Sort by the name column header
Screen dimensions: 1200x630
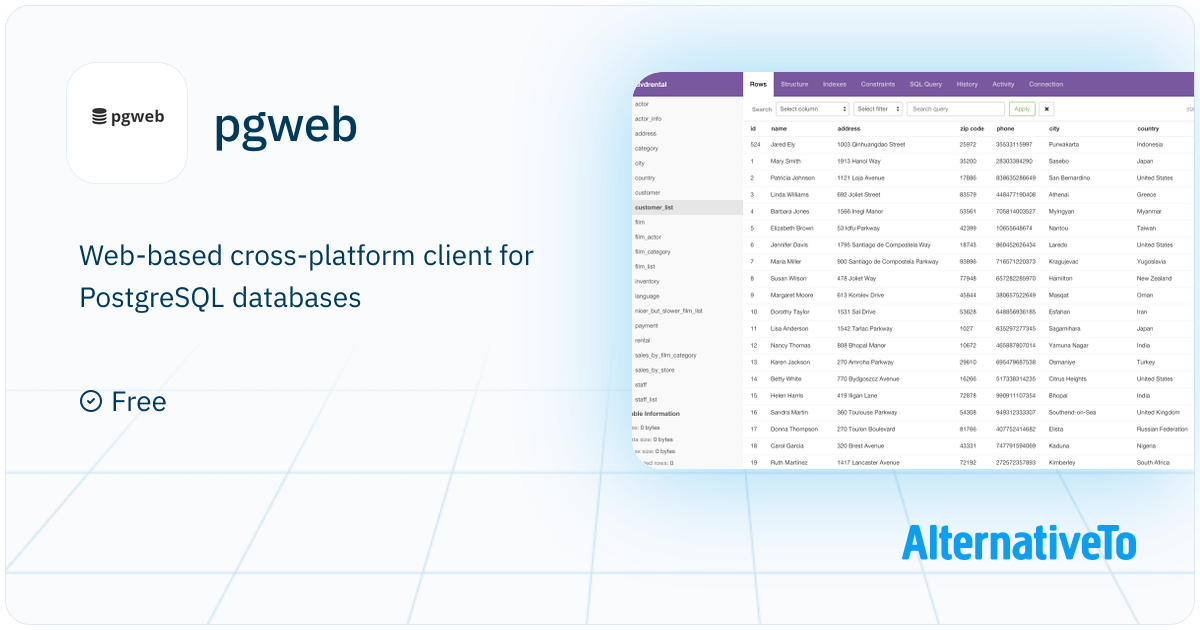(779, 128)
